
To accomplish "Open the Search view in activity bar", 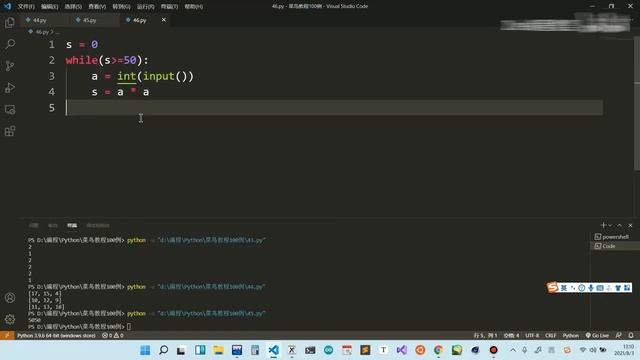I will (x=10, y=44).
